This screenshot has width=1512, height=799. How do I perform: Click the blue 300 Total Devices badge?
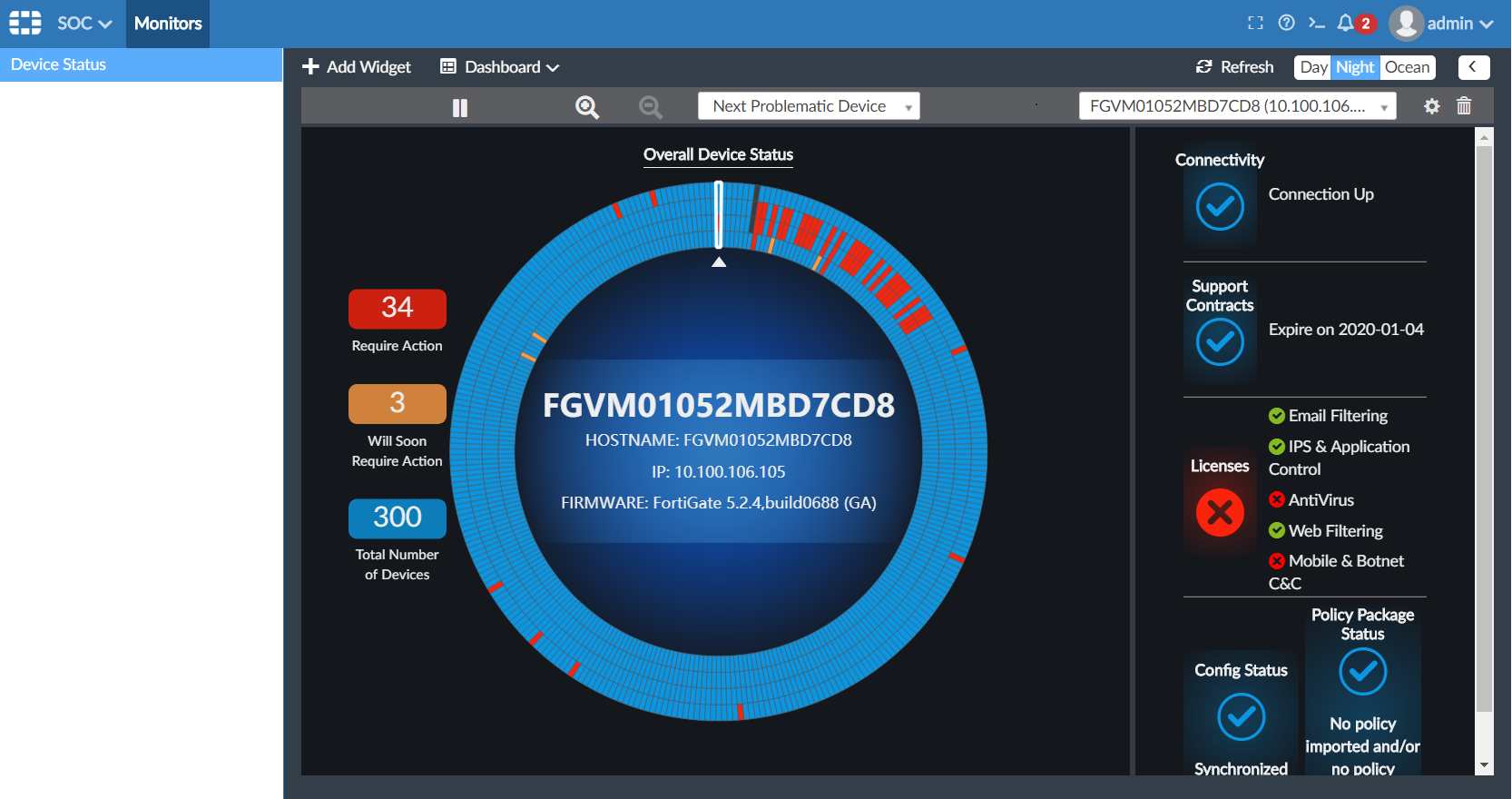coord(398,518)
